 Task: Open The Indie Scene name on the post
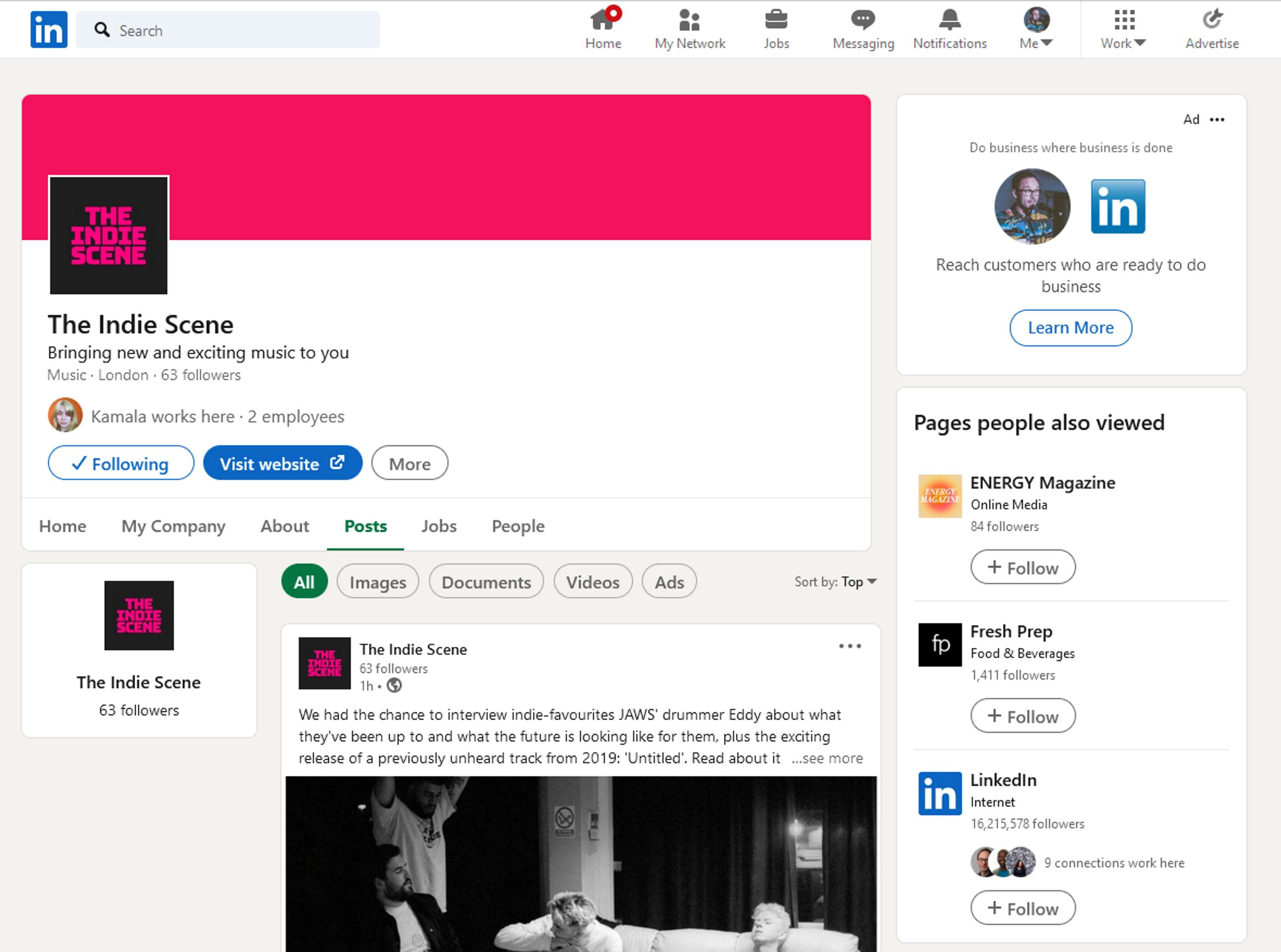(413, 649)
